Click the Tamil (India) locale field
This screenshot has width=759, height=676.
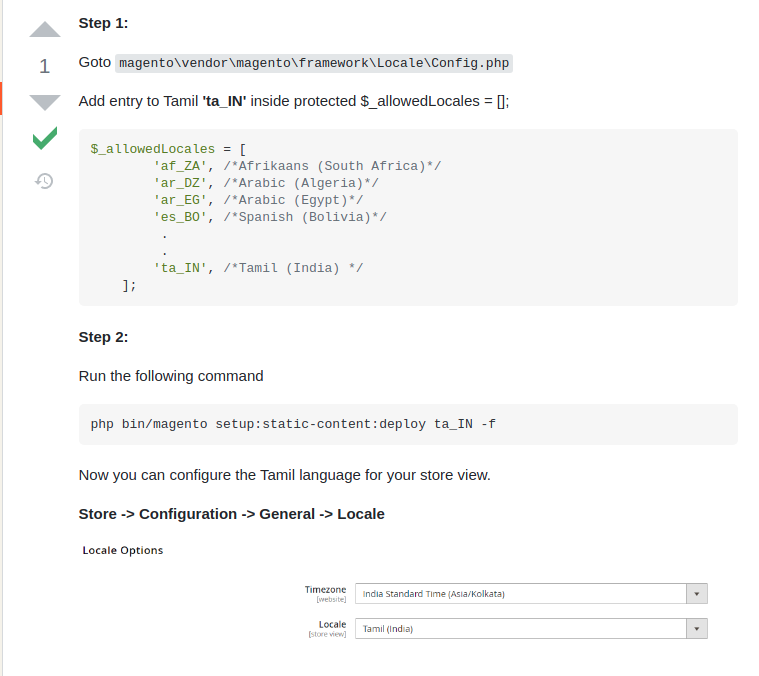pyautogui.click(x=520, y=629)
